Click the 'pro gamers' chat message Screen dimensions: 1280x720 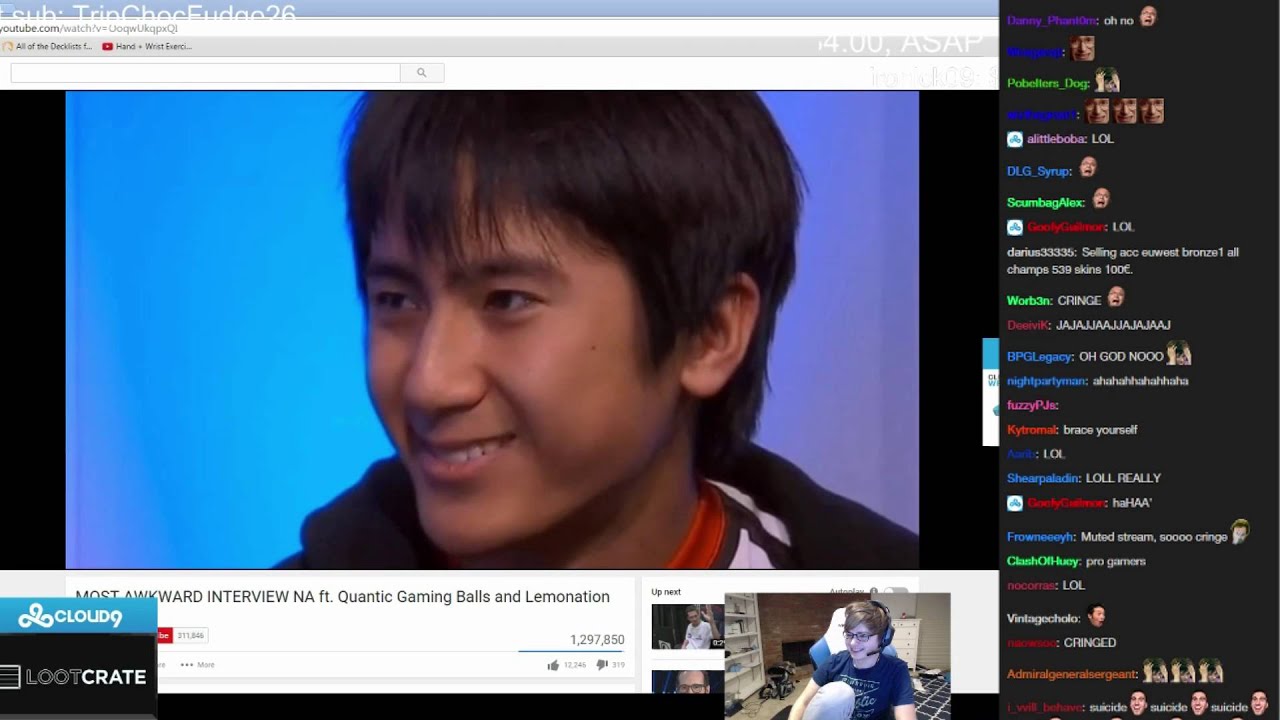1116,561
